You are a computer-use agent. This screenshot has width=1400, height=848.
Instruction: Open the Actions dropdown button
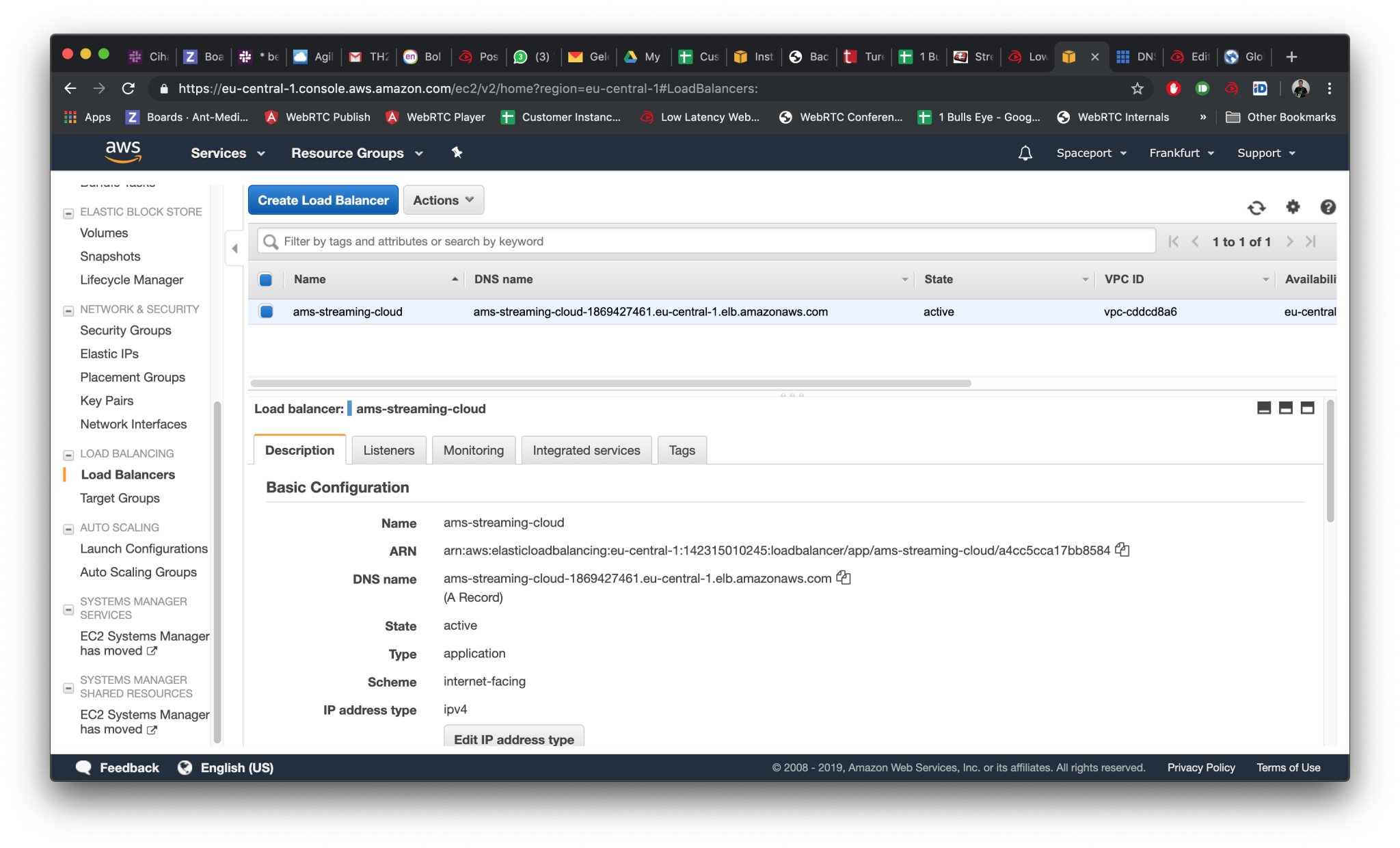(444, 200)
